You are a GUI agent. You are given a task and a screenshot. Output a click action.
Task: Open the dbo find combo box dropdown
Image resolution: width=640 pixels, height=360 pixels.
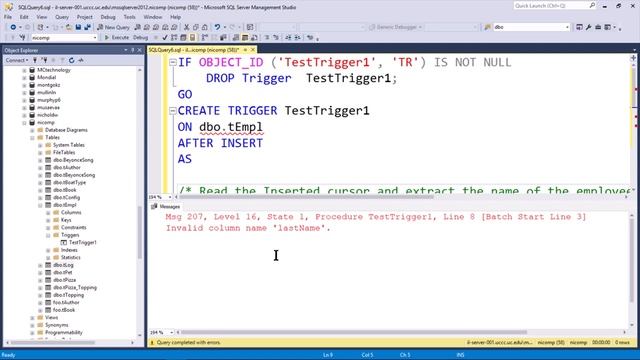click(x=567, y=27)
